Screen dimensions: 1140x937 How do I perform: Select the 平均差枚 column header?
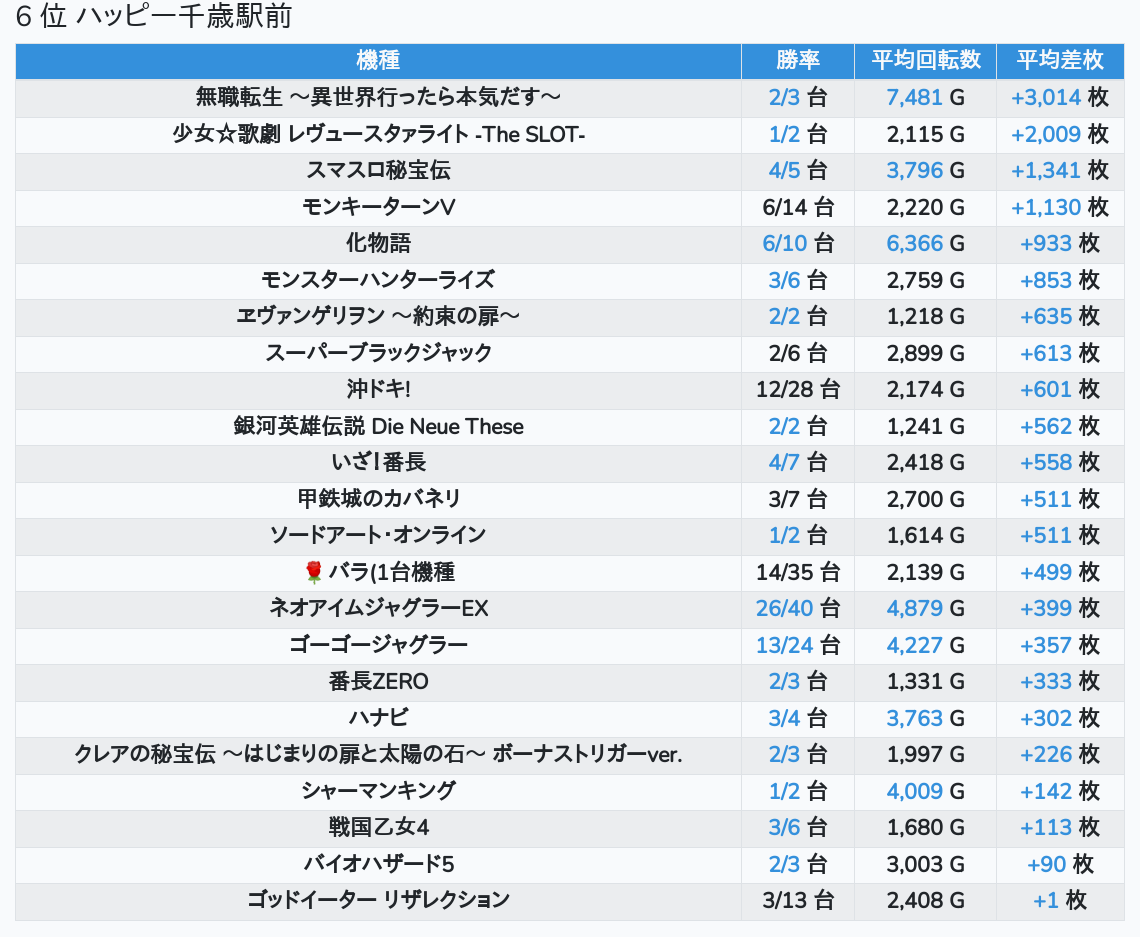coord(1060,60)
